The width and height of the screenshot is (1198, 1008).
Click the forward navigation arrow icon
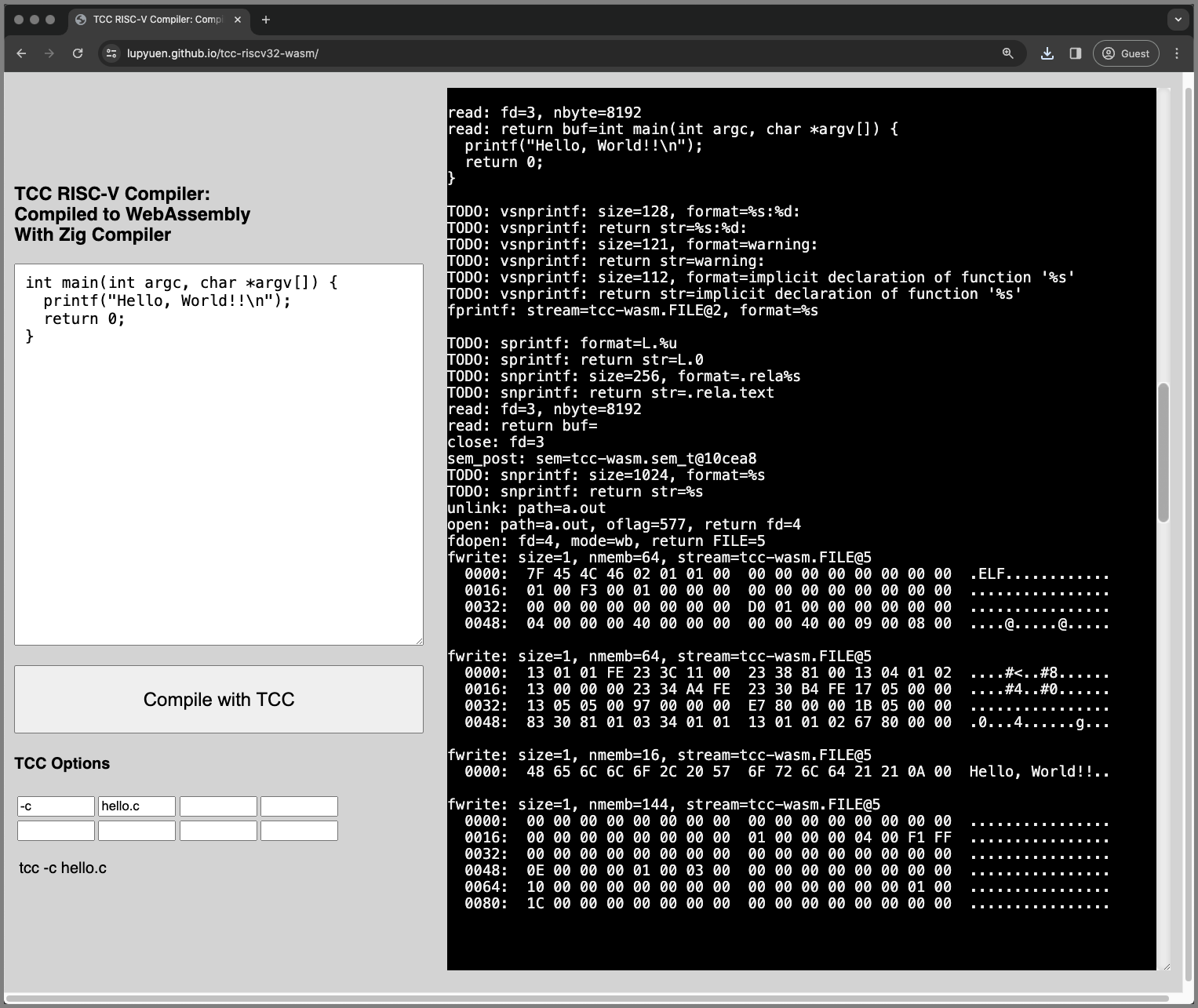click(49, 53)
